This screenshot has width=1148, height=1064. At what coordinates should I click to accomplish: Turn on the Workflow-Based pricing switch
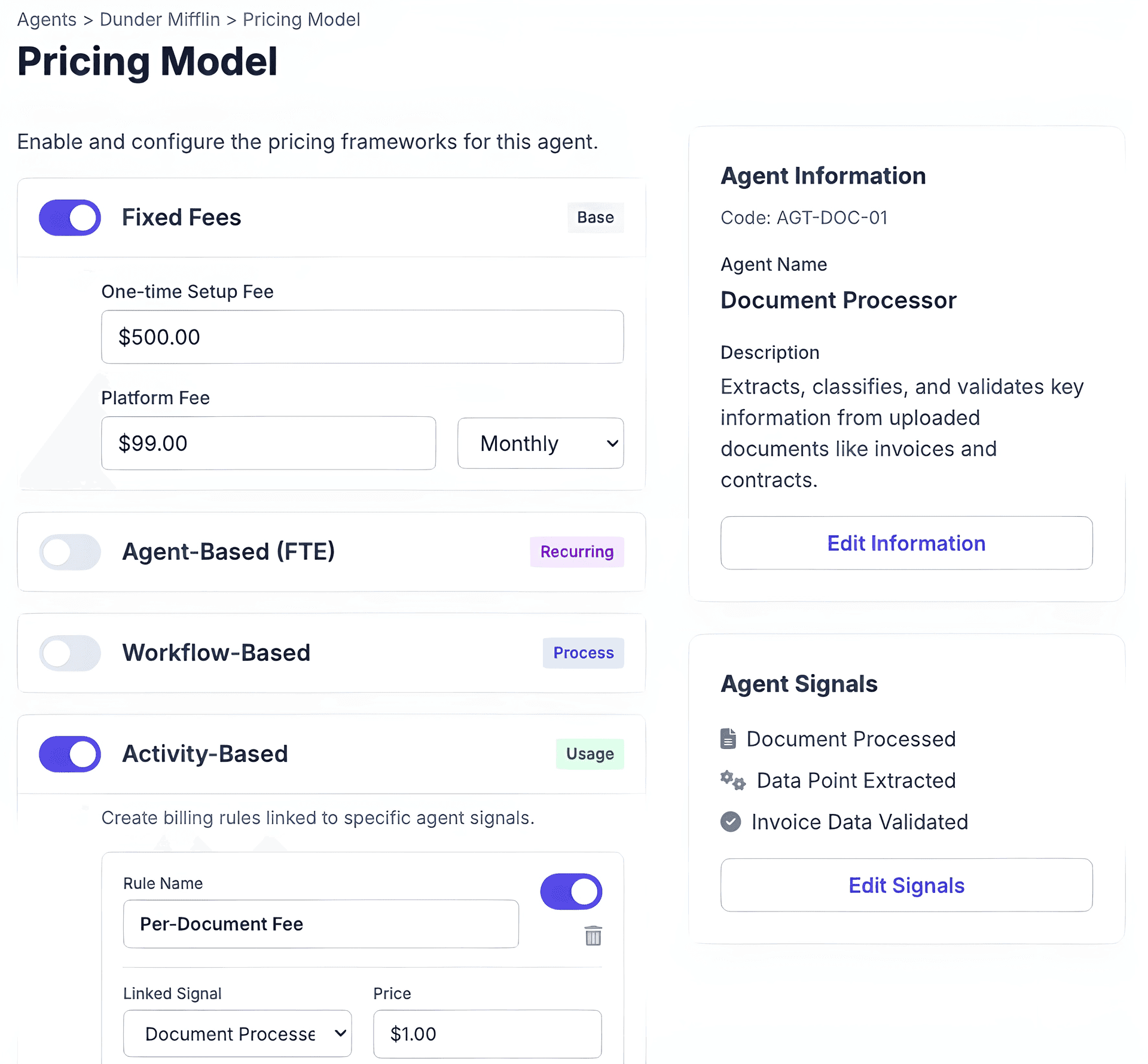click(70, 653)
